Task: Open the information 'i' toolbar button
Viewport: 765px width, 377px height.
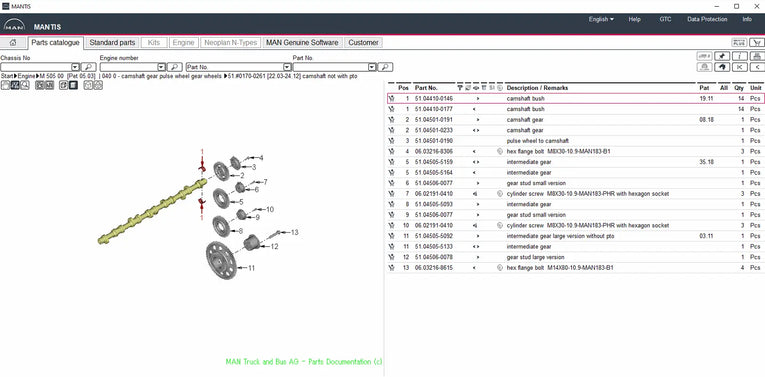Action: (740, 56)
